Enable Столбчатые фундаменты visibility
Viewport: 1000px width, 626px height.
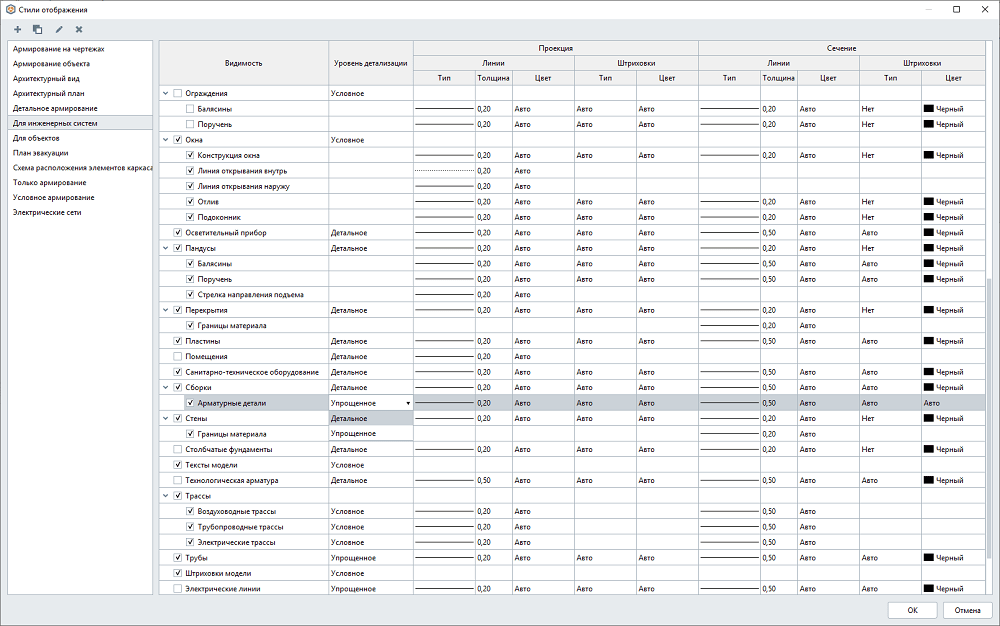click(178, 450)
